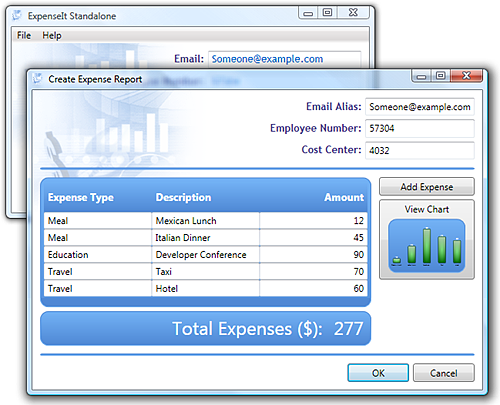Image resolution: width=500 pixels, height=405 pixels.
Task: Select the Mexican Lunch description cell
Action: pyautogui.click(x=205, y=221)
